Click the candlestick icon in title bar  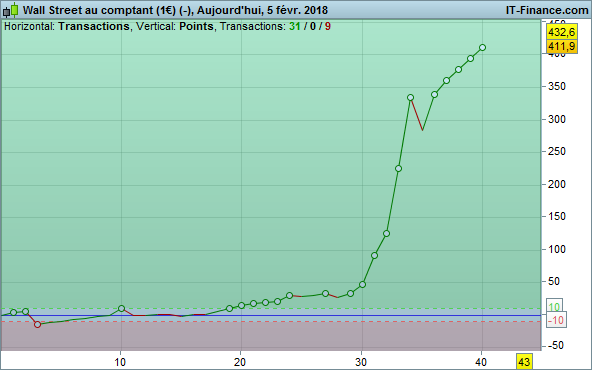pyautogui.click(x=11, y=10)
